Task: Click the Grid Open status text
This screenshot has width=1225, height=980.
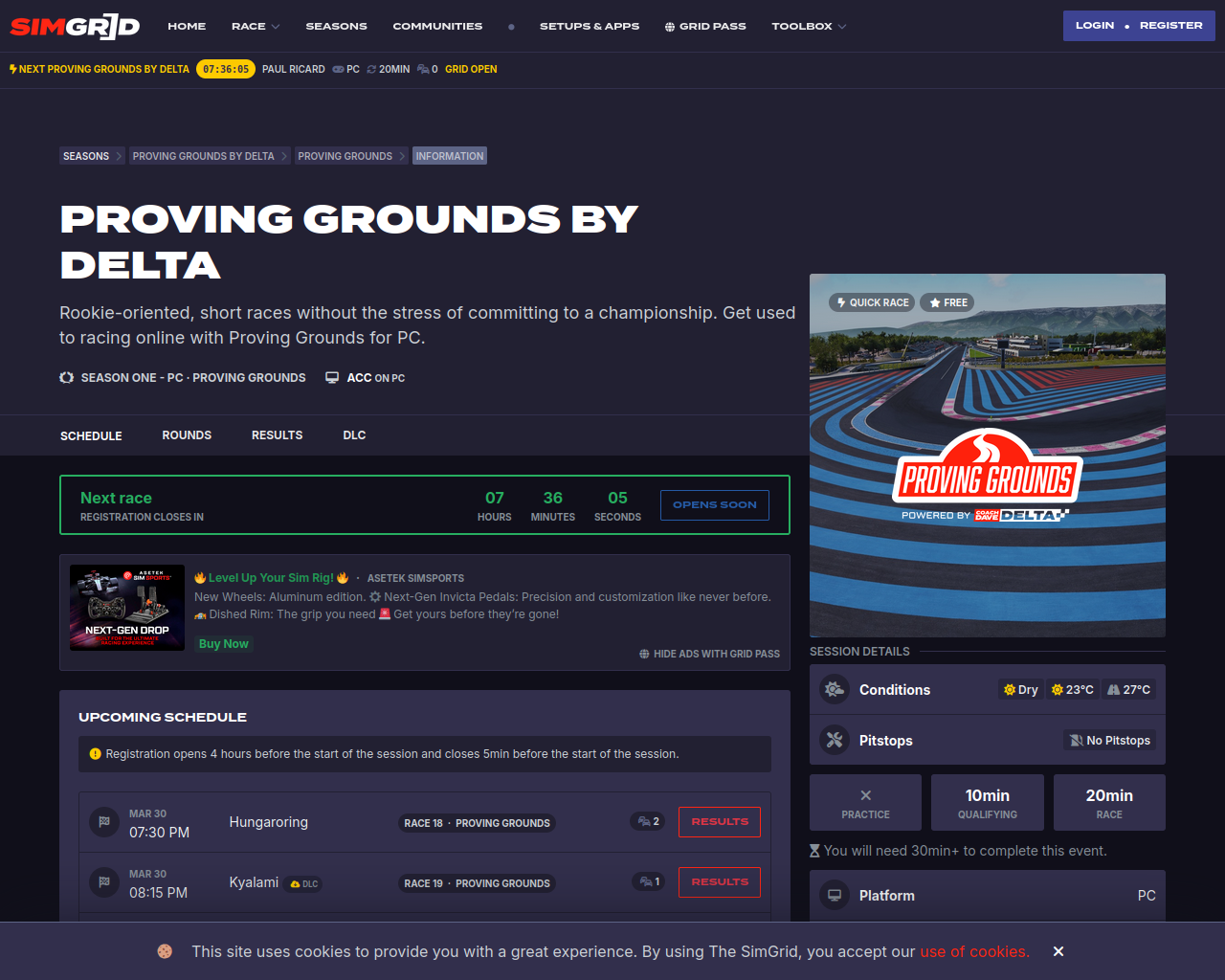Action: point(471,69)
